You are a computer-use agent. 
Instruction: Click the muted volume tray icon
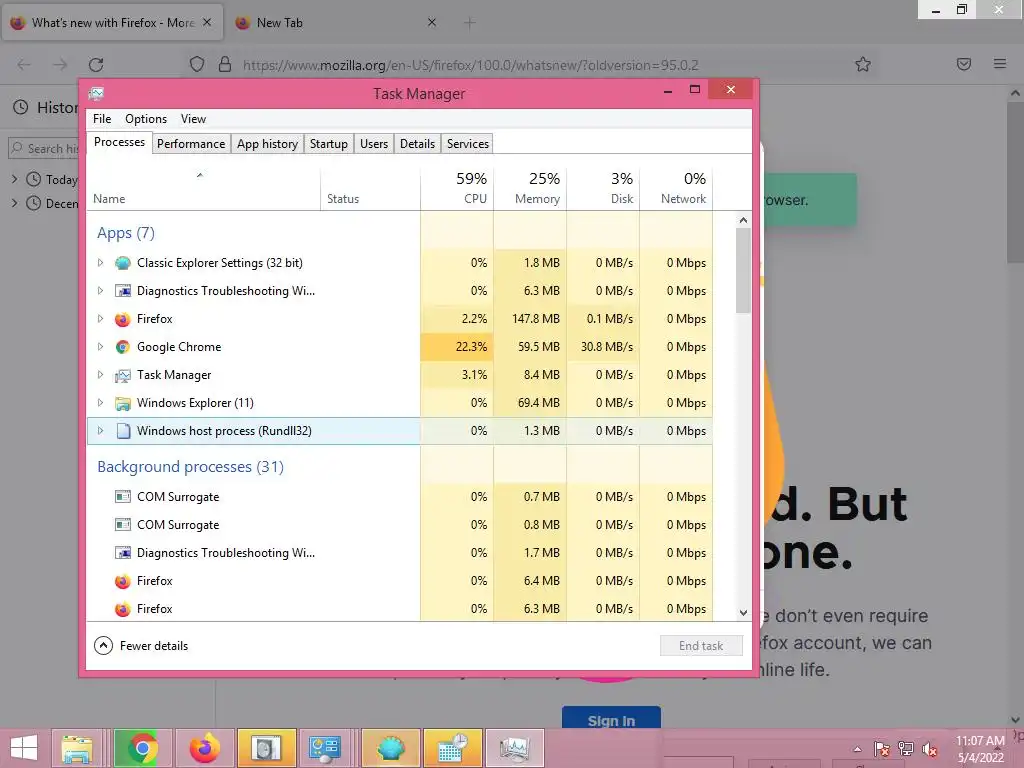click(930, 750)
